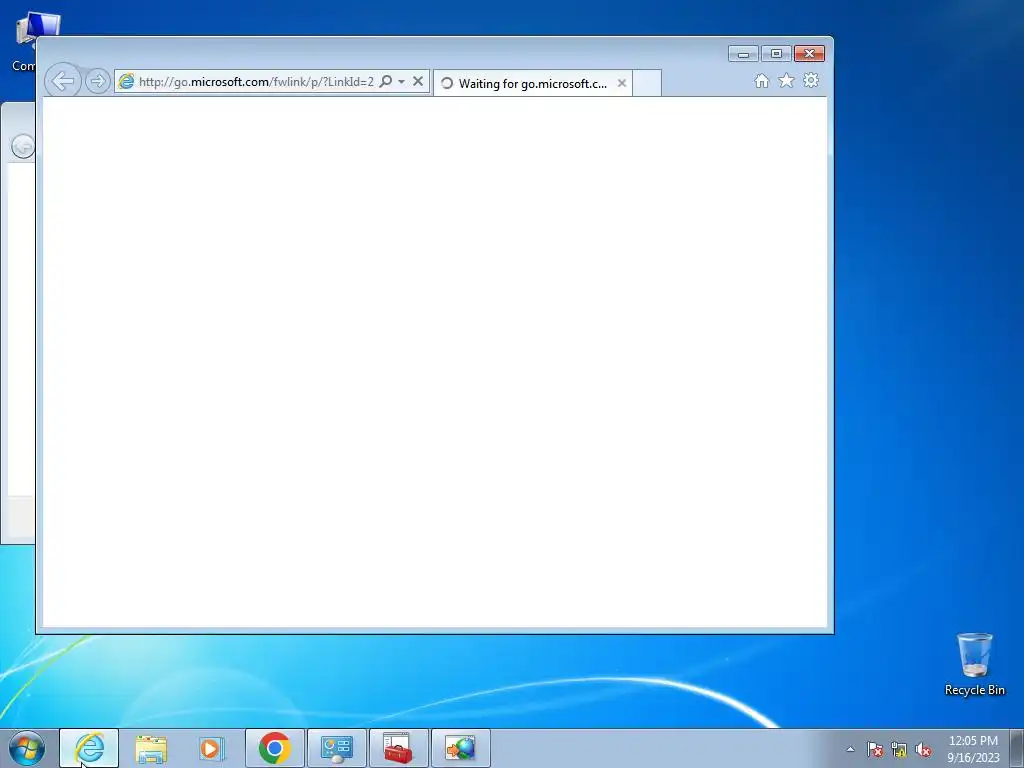This screenshot has width=1024, height=768.
Task: Maximize the Internet Explorer window
Action: pos(776,54)
